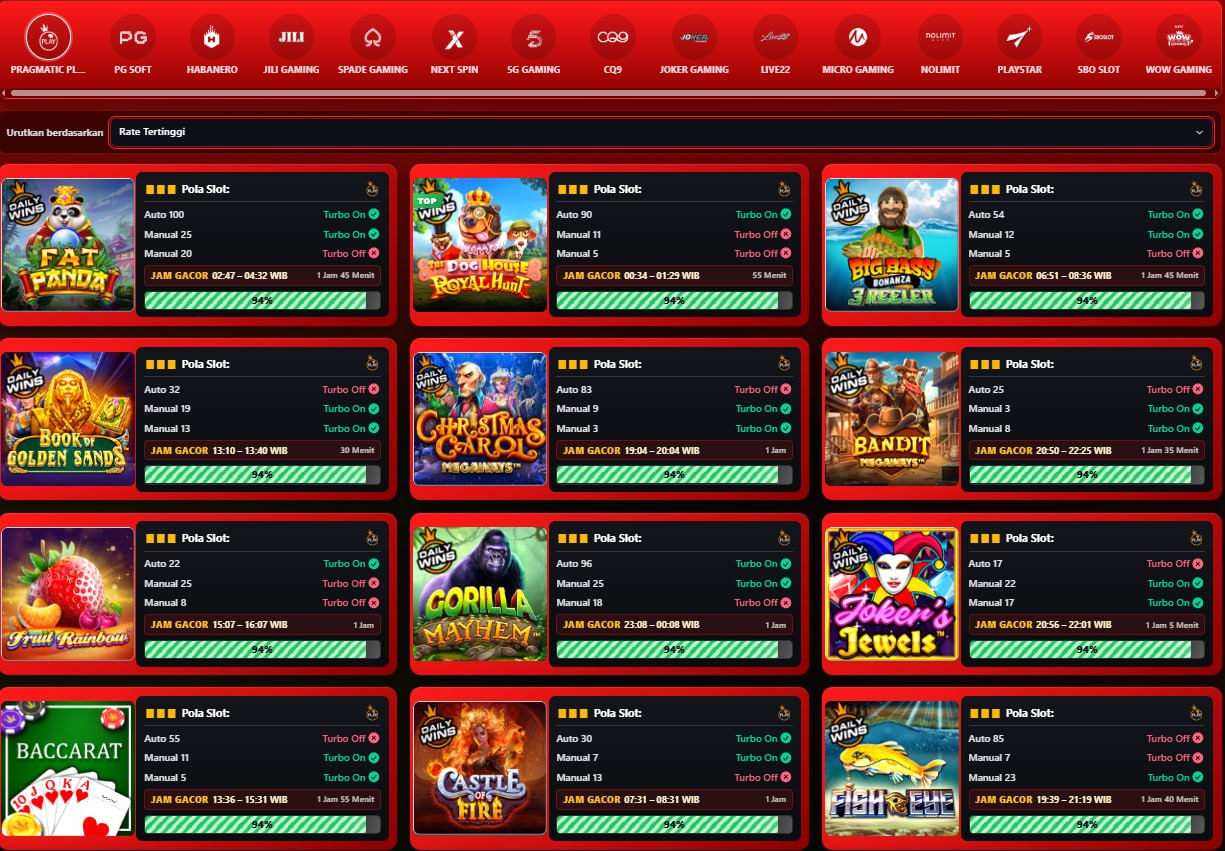Click the provider badge on Castle of Fire card

pyautogui.click(x=785, y=713)
